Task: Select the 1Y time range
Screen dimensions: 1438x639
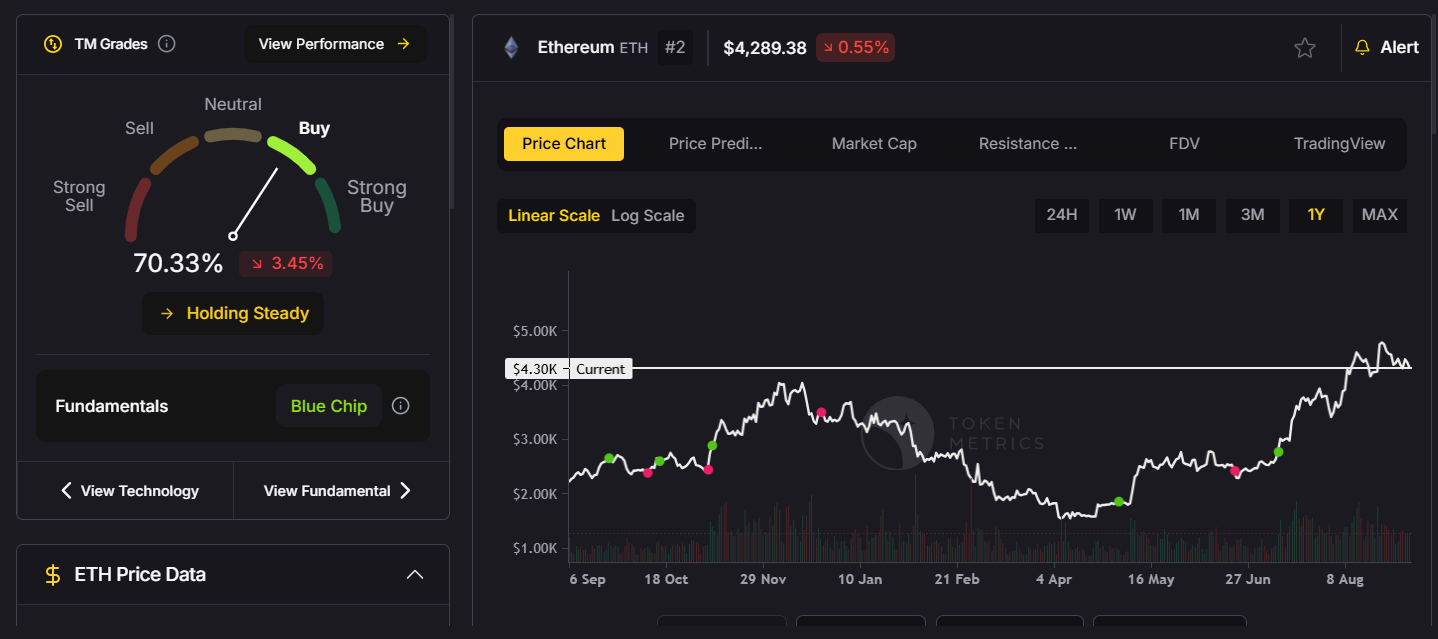Action: click(1316, 215)
